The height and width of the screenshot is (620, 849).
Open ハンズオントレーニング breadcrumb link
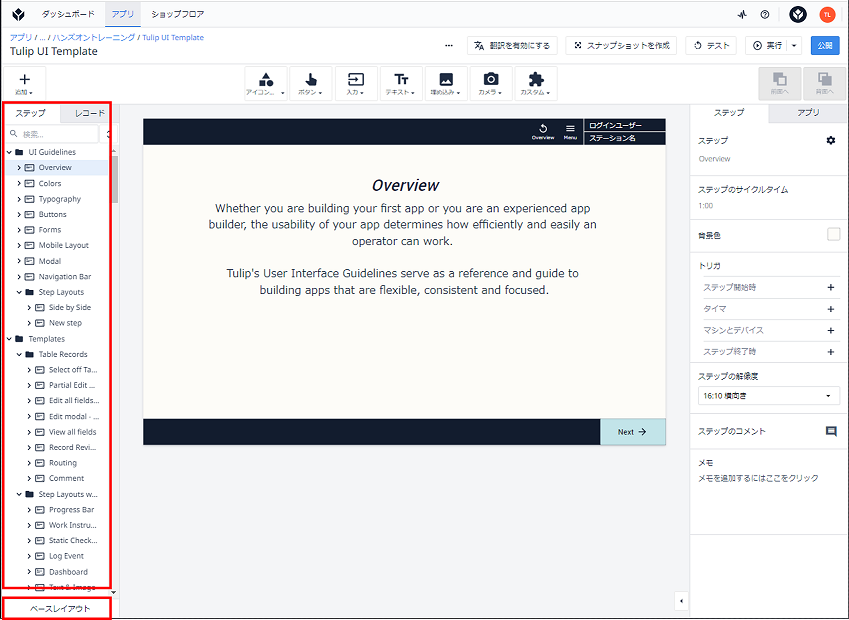(x=94, y=37)
